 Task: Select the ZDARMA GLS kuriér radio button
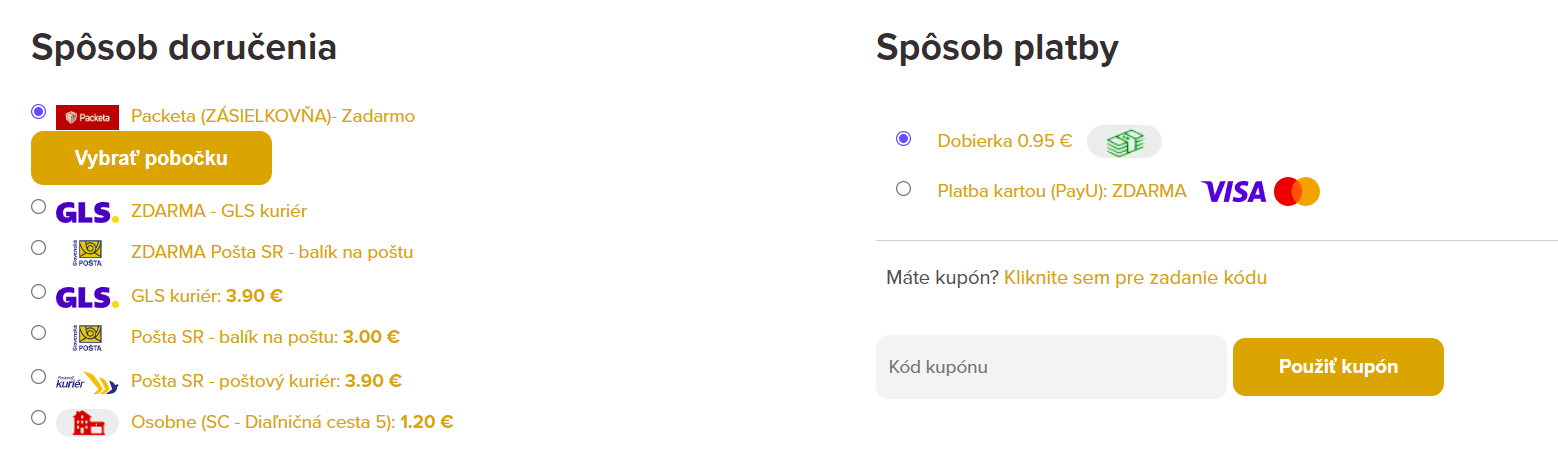38,207
